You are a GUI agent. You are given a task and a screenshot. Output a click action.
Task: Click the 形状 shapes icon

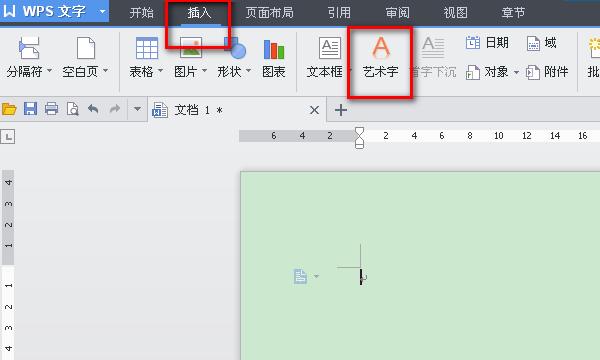[235, 48]
